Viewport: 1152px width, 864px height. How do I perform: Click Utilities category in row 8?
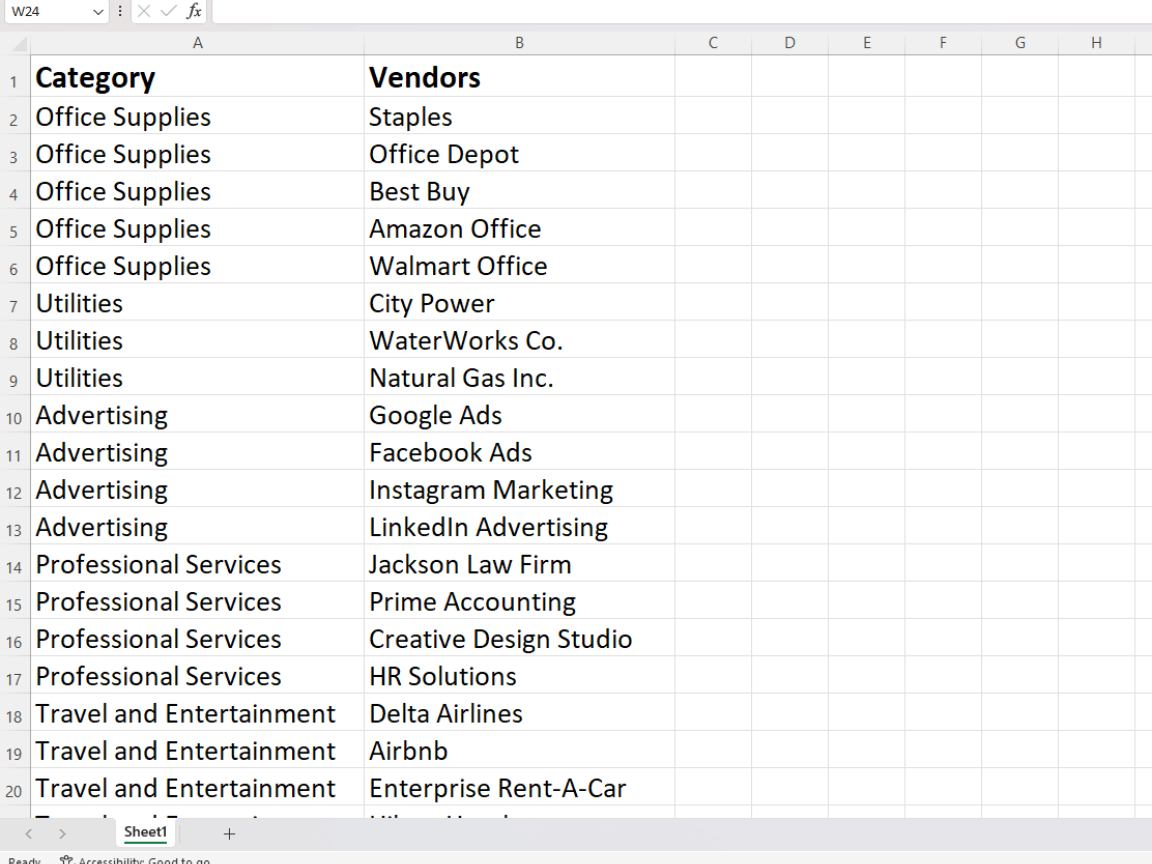(197, 341)
